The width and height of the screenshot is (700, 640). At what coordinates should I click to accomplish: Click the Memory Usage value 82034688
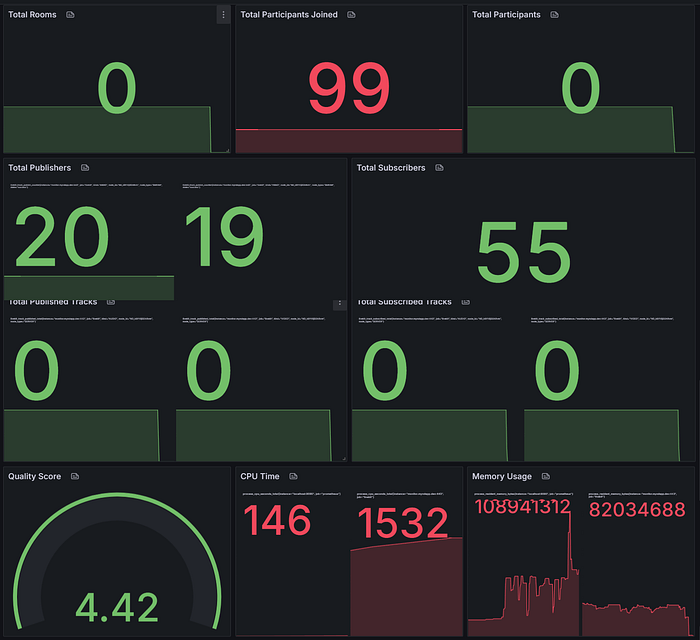[637, 510]
